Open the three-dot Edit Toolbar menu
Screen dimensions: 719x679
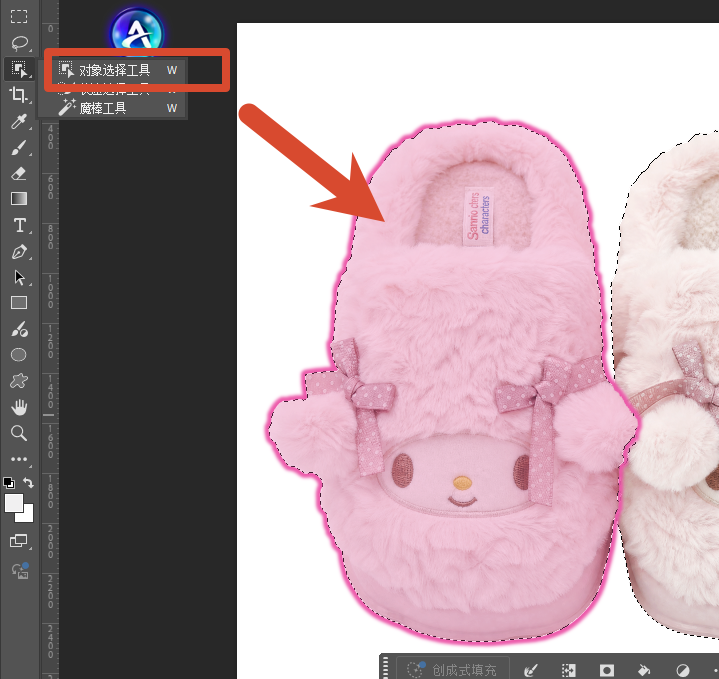coord(19,459)
